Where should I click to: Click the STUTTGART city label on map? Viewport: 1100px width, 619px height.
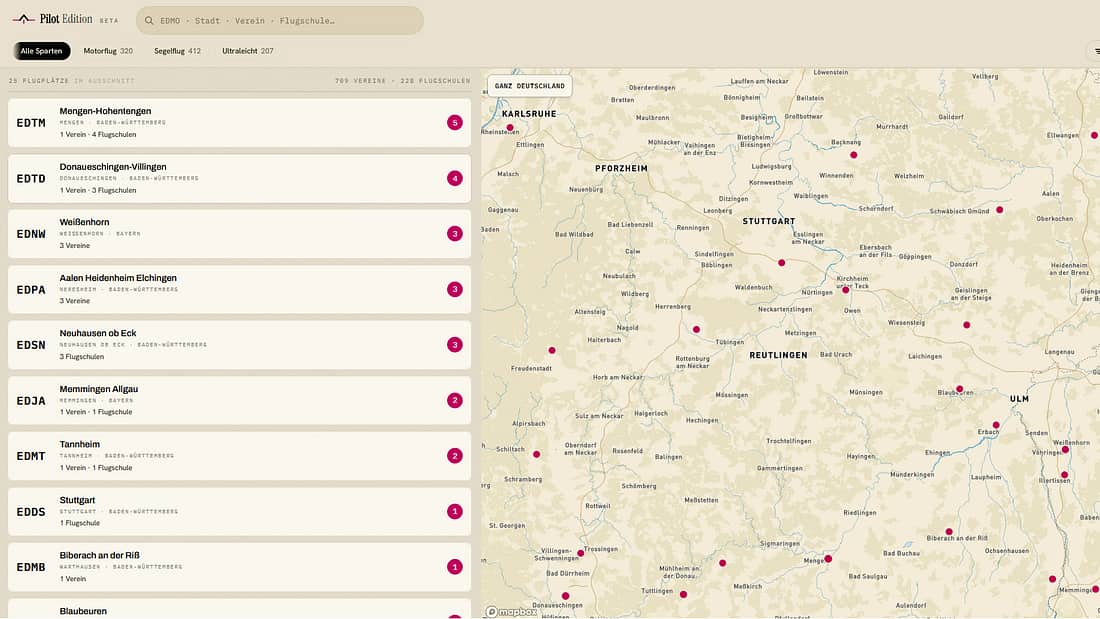[x=769, y=221]
